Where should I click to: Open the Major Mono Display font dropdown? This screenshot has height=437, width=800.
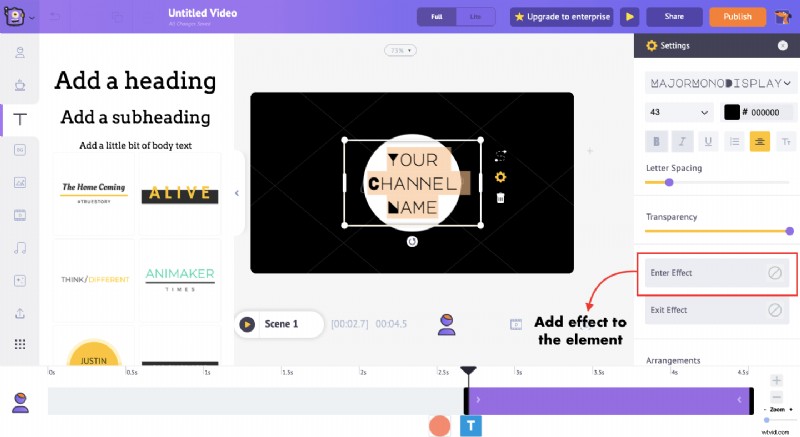(x=720, y=83)
